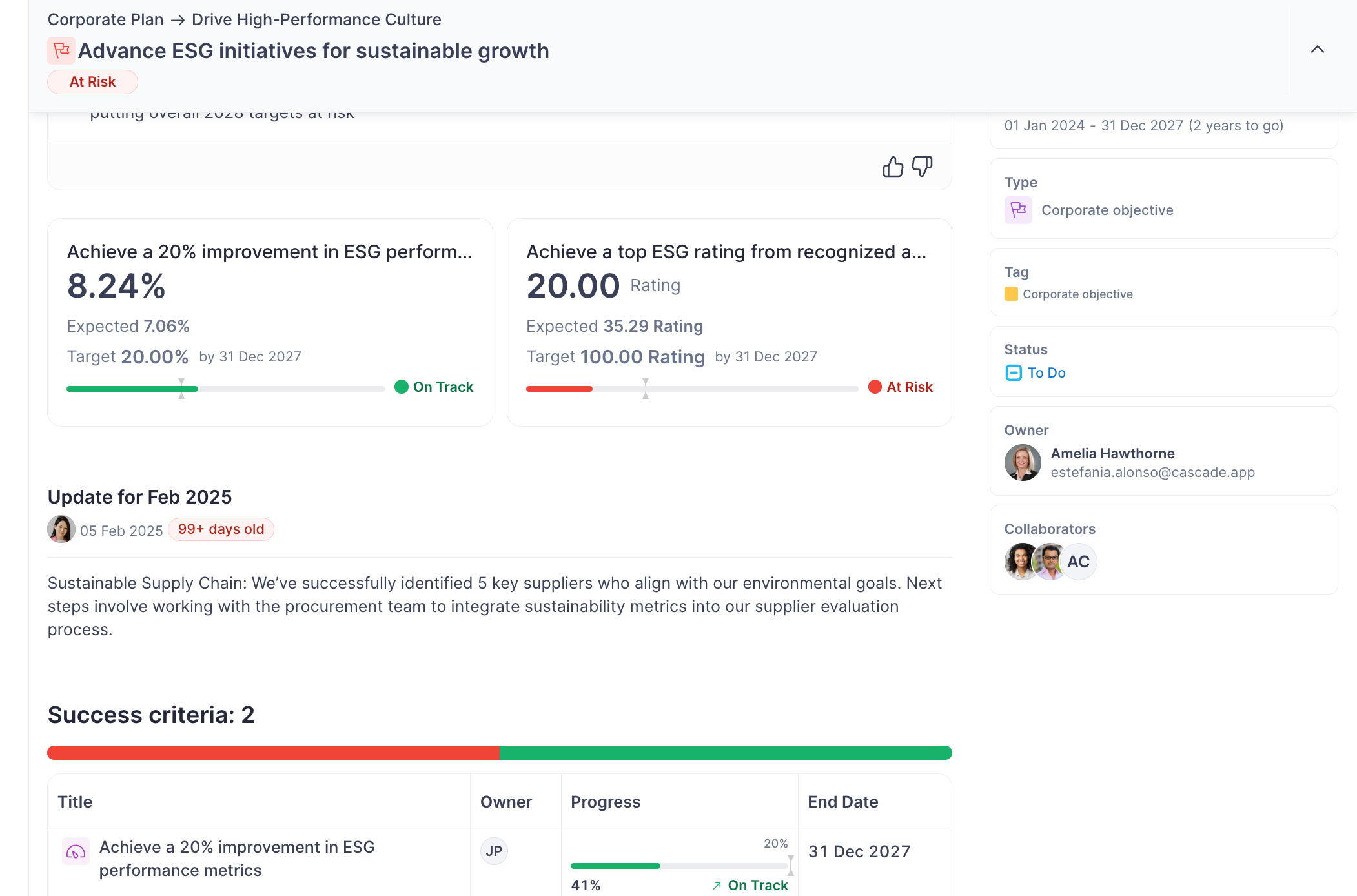Viewport: 1357px width, 896px height.
Task: Click the thumbs down feedback icon
Action: [x=922, y=167]
